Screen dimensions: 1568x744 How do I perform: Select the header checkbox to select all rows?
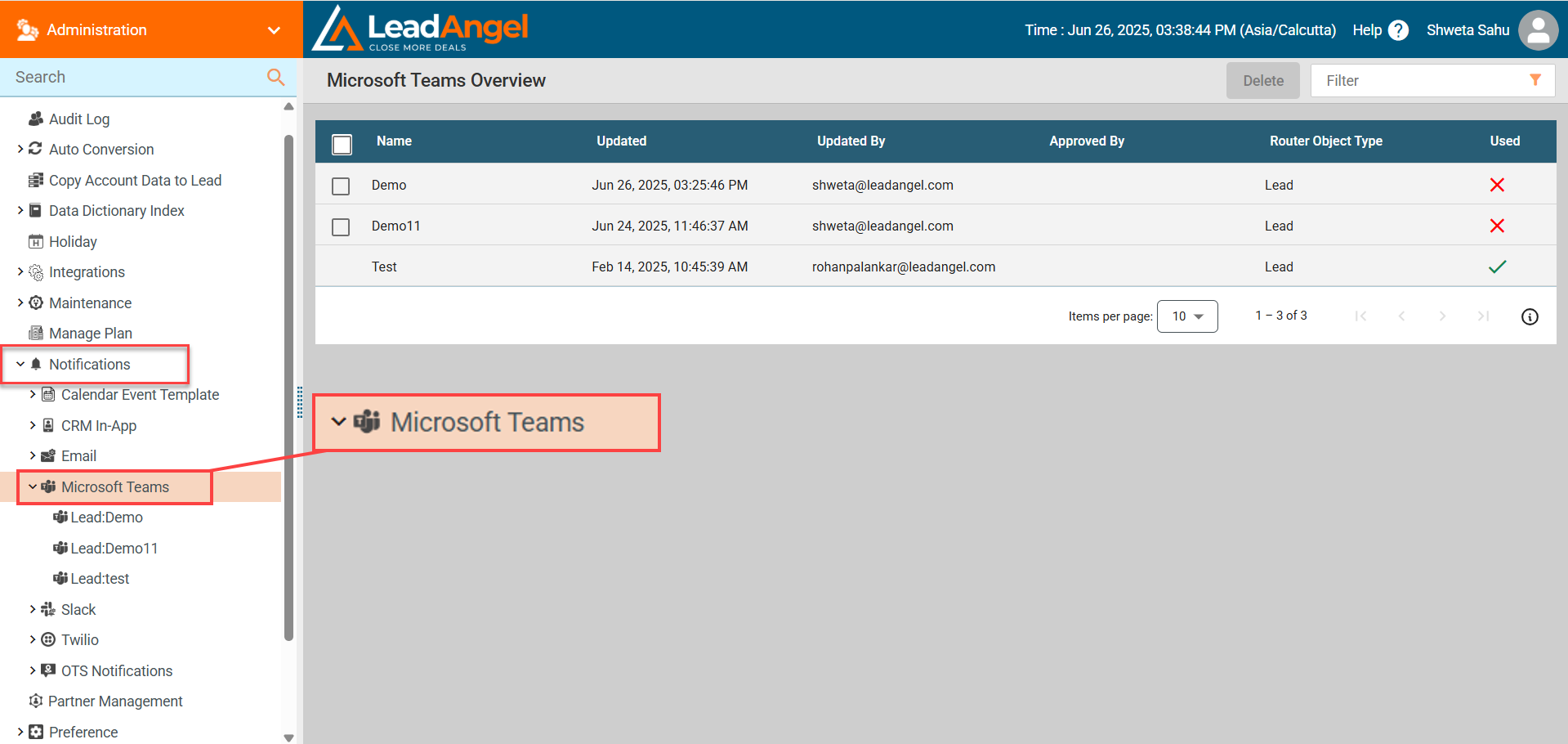point(342,144)
